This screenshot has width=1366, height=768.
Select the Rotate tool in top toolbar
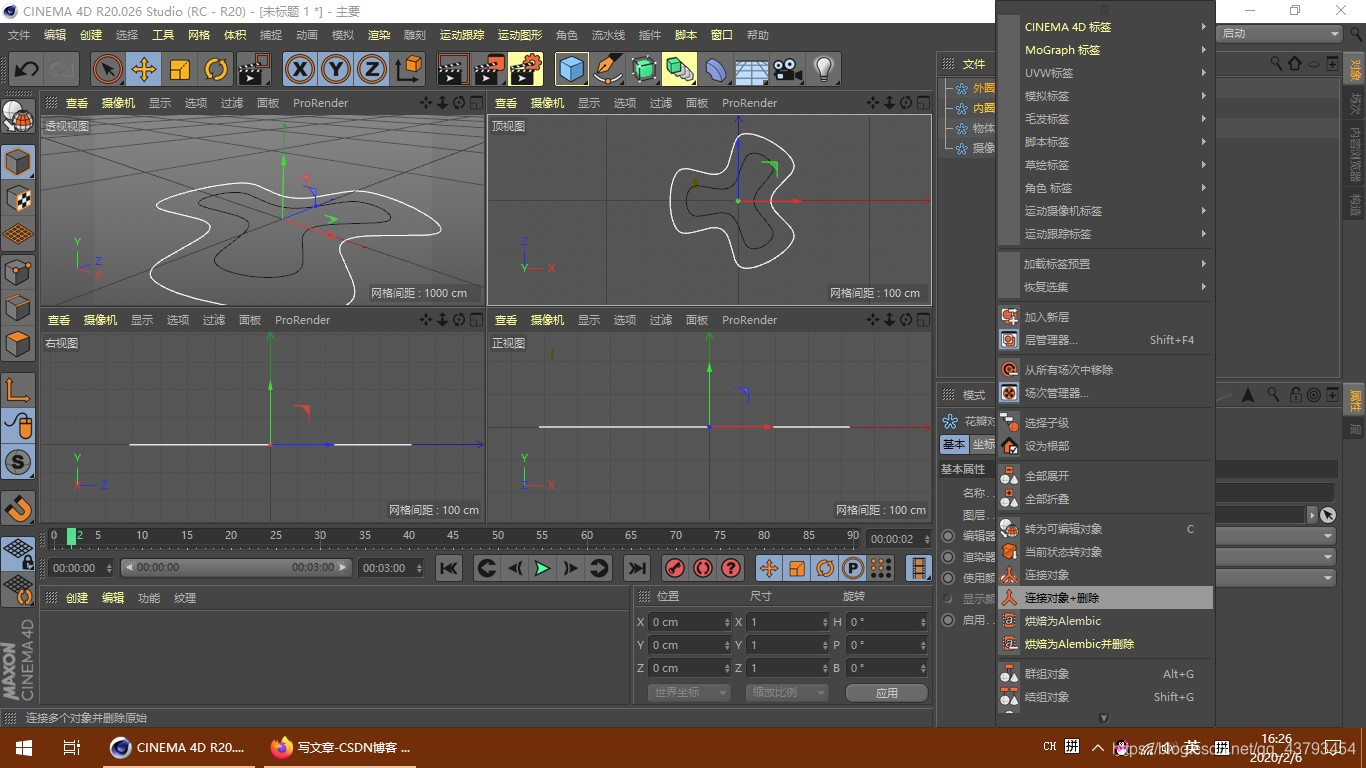[216, 69]
